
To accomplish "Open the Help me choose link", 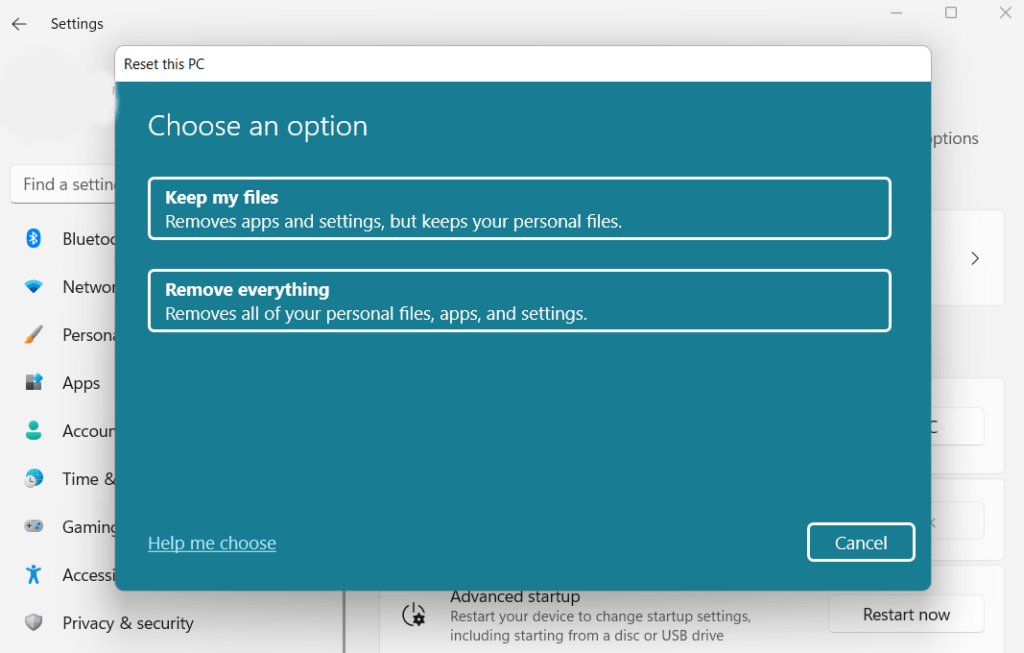I will point(211,542).
